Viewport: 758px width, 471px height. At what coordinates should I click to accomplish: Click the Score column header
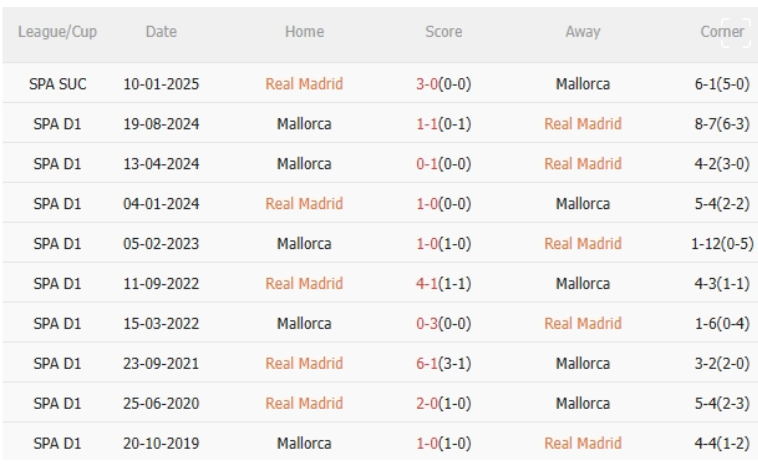(443, 32)
